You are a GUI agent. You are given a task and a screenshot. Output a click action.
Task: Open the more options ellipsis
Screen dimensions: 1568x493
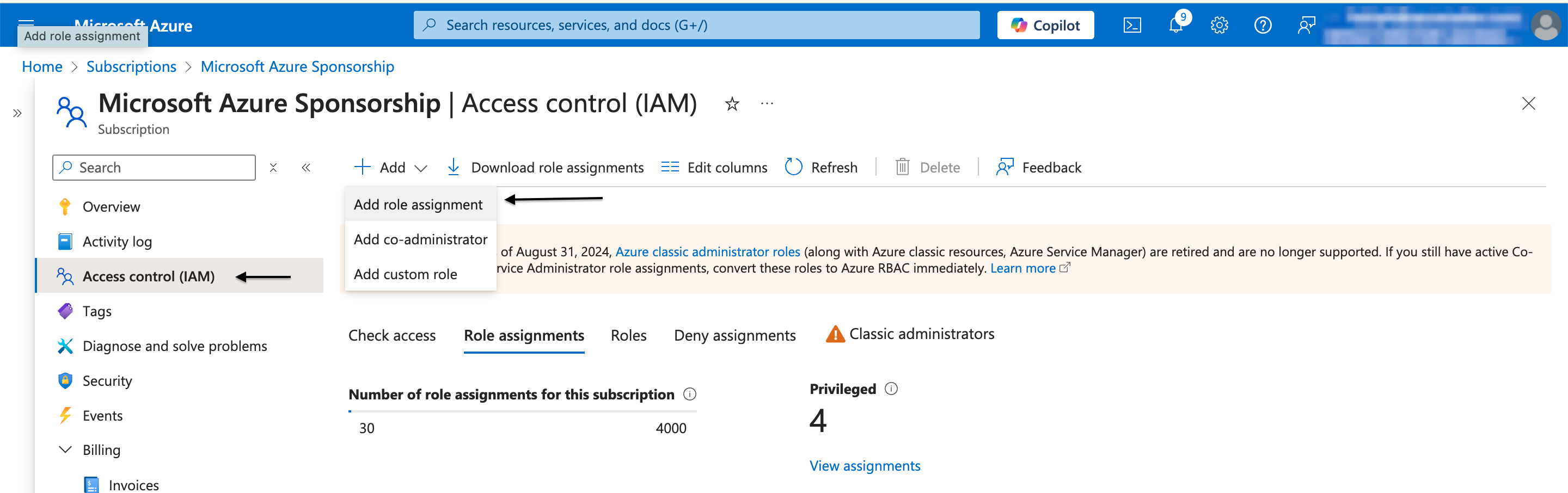click(767, 104)
